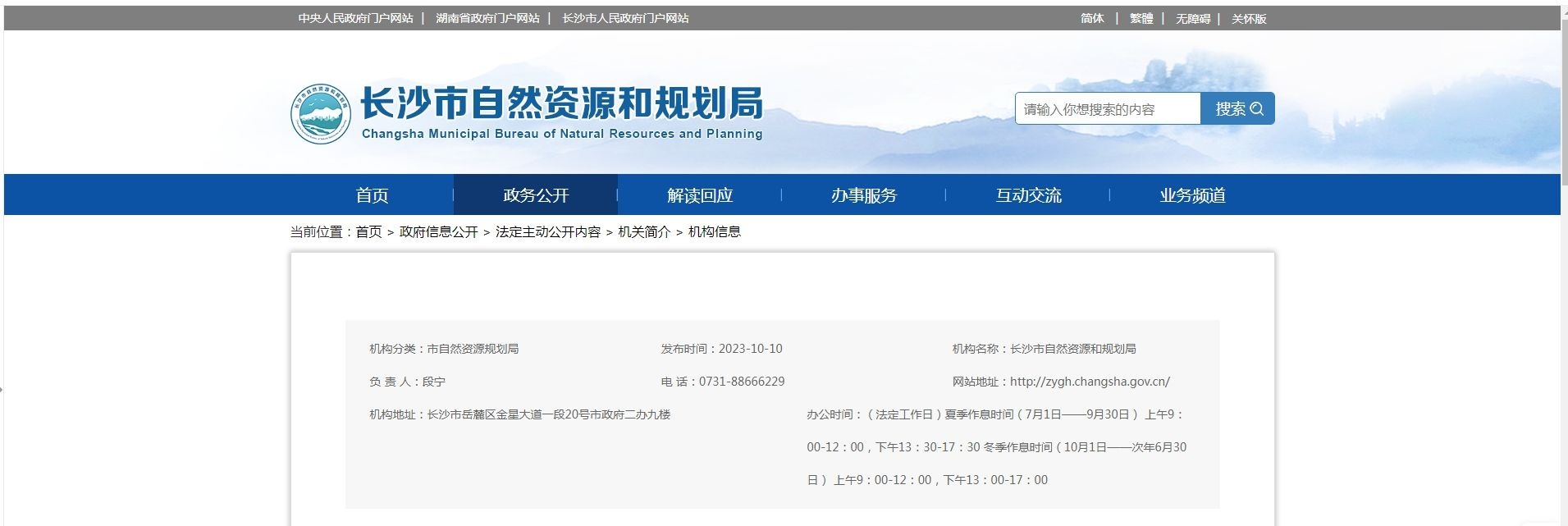The image size is (1568, 526).
Task: Click the publish date 2023-10-10
Action: click(751, 349)
